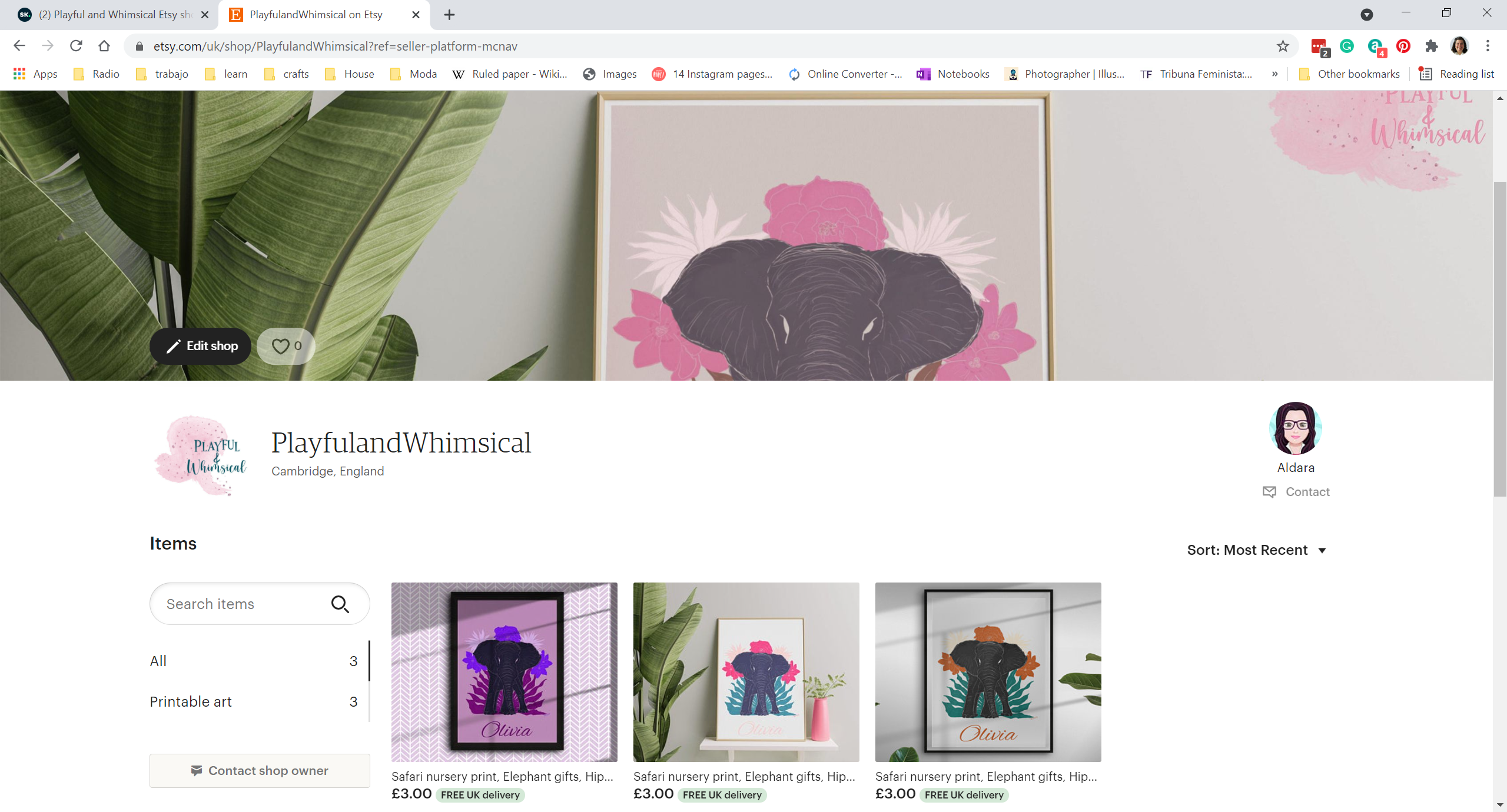Open the browser home page icon
Screen dimensions: 1507x812
[x=104, y=46]
